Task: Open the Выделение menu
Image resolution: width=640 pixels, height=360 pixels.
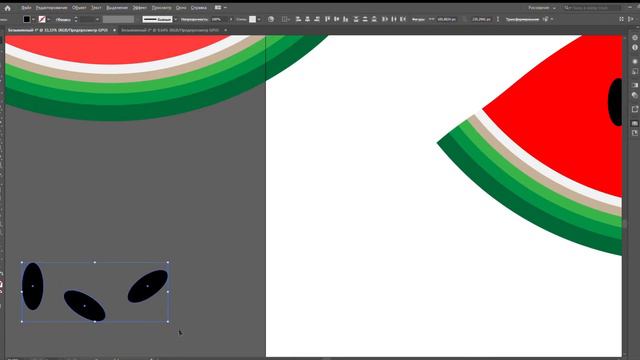Action: [x=117, y=7]
